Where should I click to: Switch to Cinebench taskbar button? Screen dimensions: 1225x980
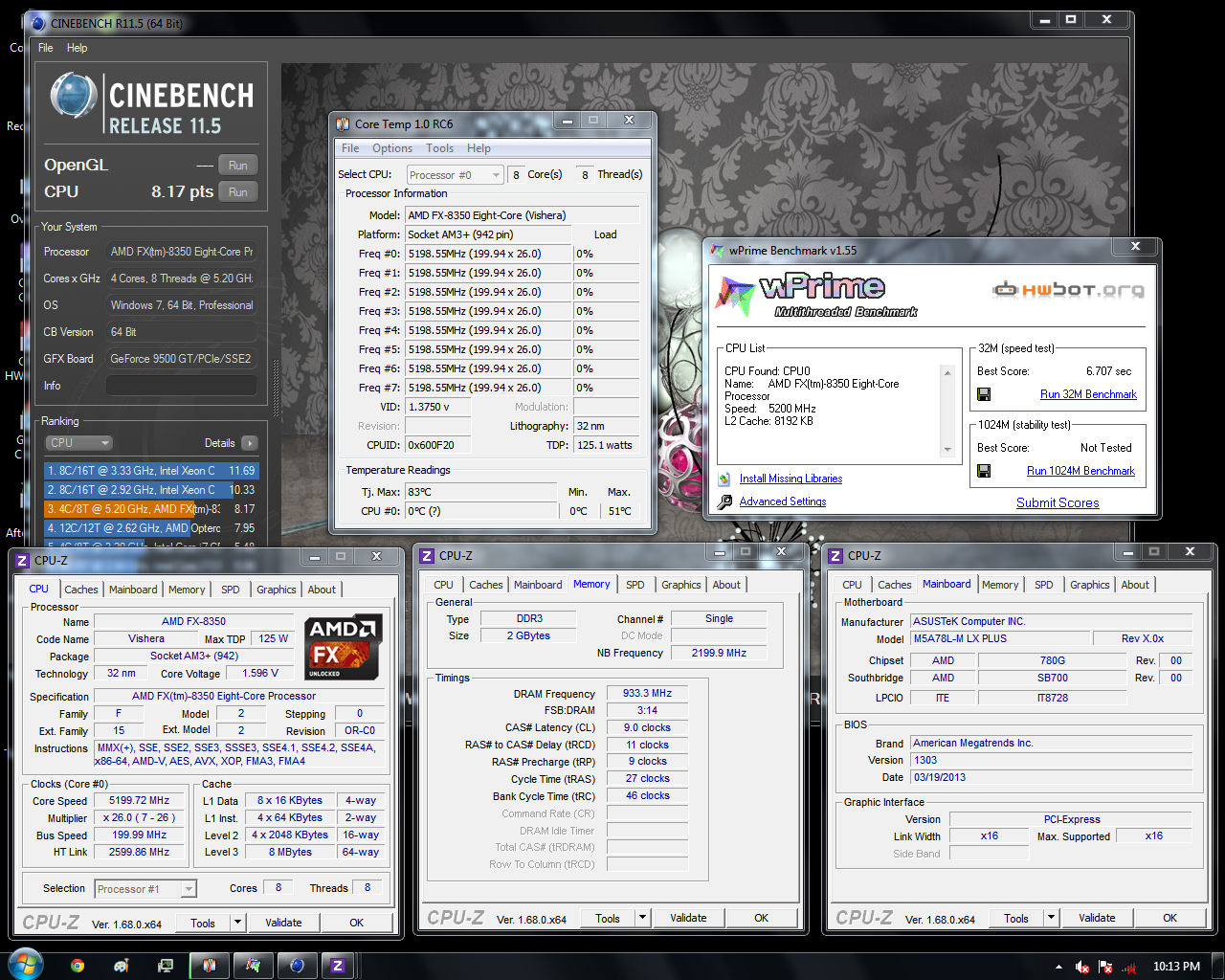(297, 966)
